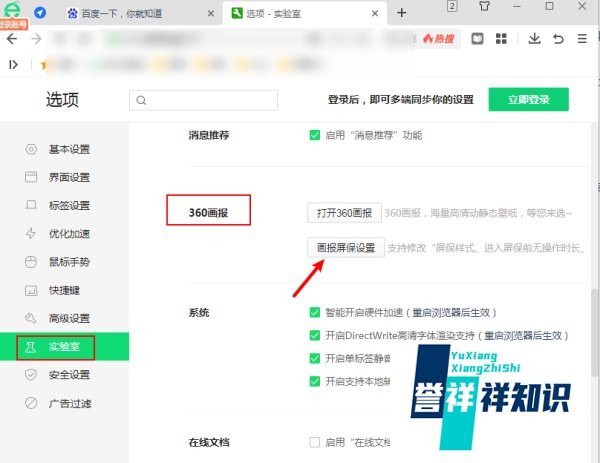Toggle 开启DirectWrite高清字体渲染支持 checkbox
The width and height of the screenshot is (600, 463).
315,336
